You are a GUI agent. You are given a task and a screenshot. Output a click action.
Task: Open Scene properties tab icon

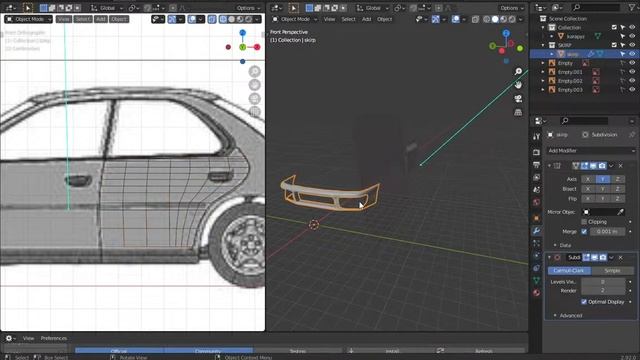point(536,190)
